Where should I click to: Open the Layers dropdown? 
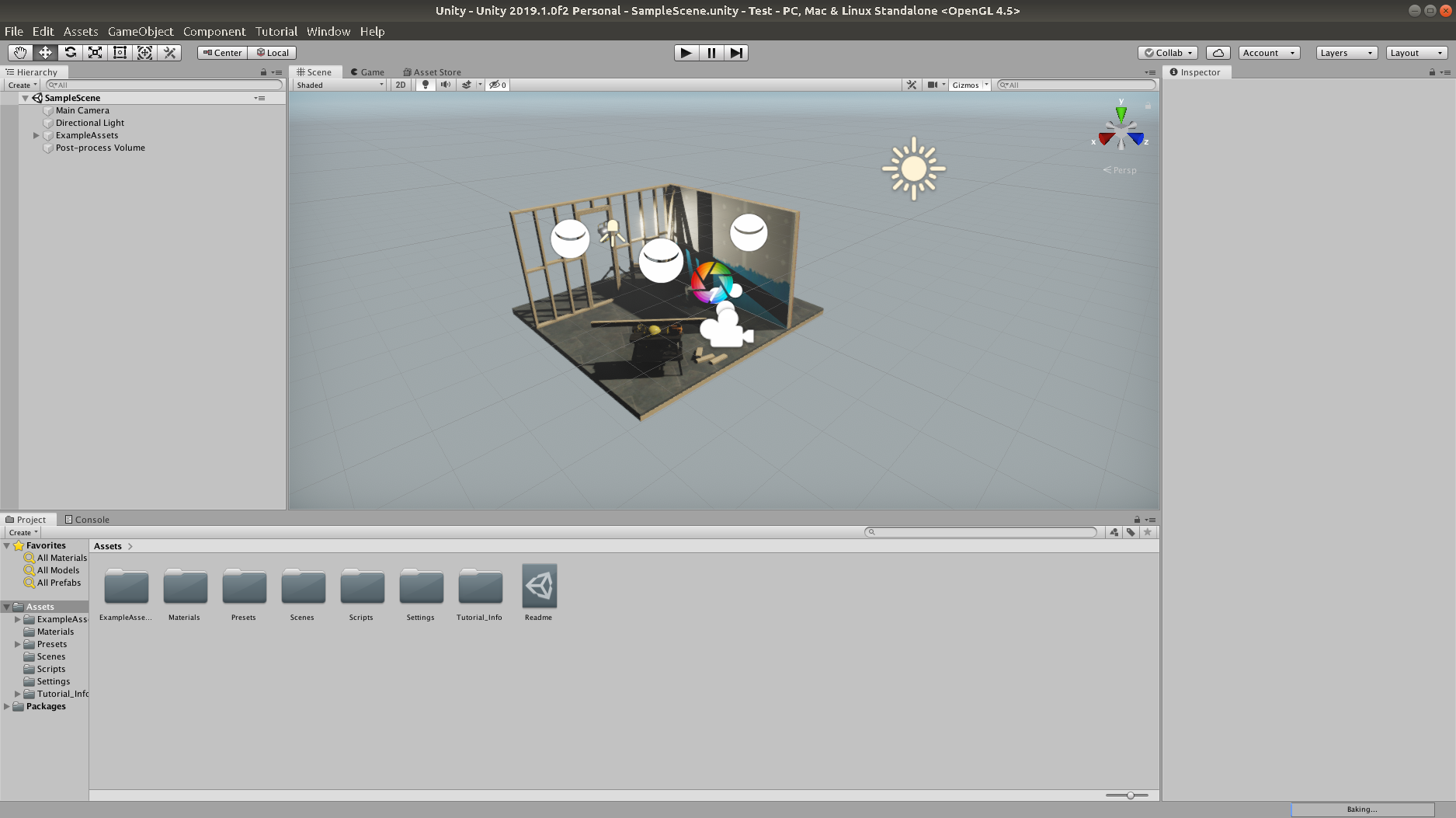(x=1347, y=53)
